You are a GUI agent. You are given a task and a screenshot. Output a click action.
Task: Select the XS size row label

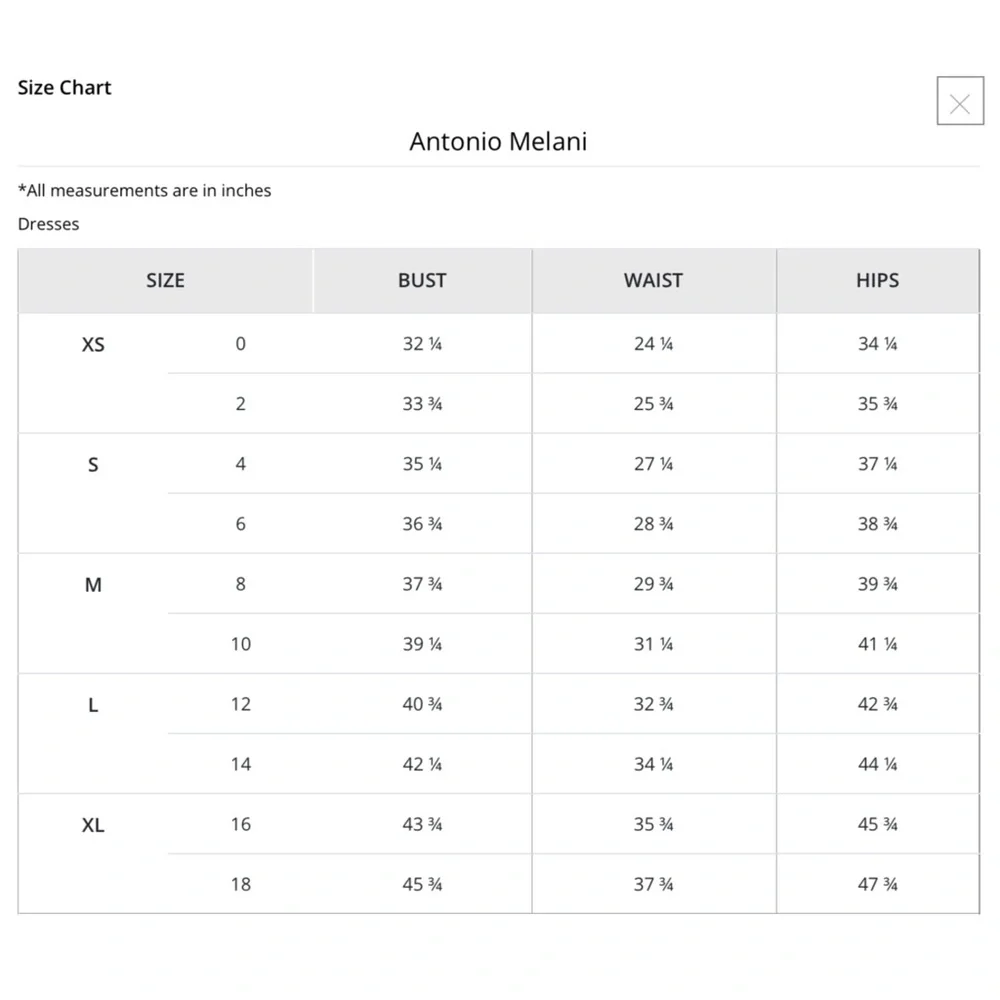93,345
